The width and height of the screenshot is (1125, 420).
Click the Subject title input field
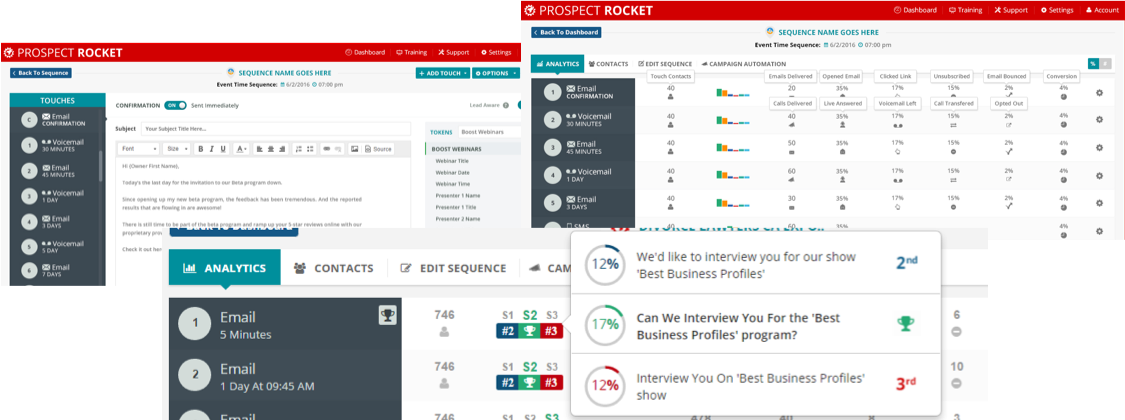[275, 129]
